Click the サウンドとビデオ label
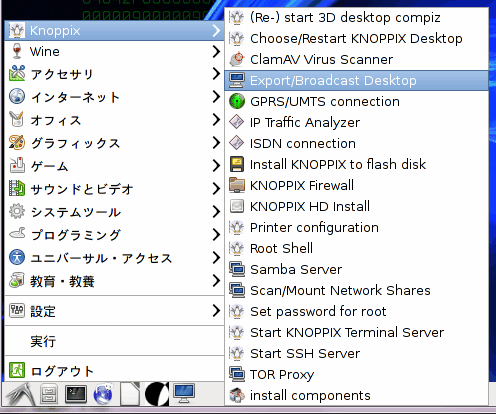Image resolution: width=496 pixels, height=414 pixels. [x=82, y=189]
